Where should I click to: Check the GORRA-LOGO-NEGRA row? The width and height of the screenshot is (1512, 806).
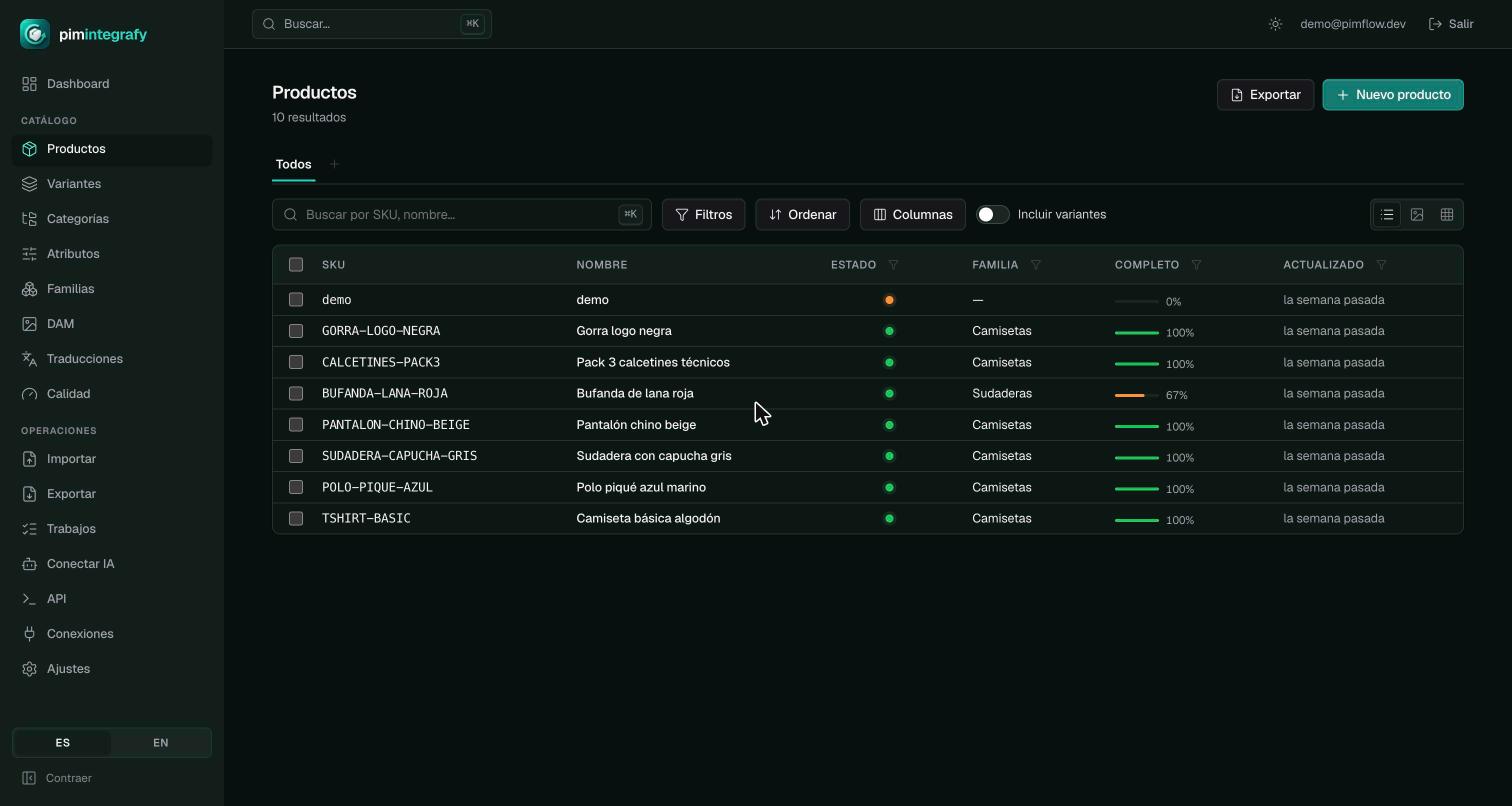(296, 331)
